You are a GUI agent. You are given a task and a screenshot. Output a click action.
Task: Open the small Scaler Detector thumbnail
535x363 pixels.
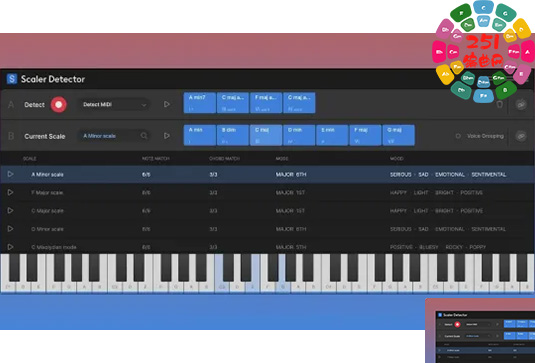(480, 331)
